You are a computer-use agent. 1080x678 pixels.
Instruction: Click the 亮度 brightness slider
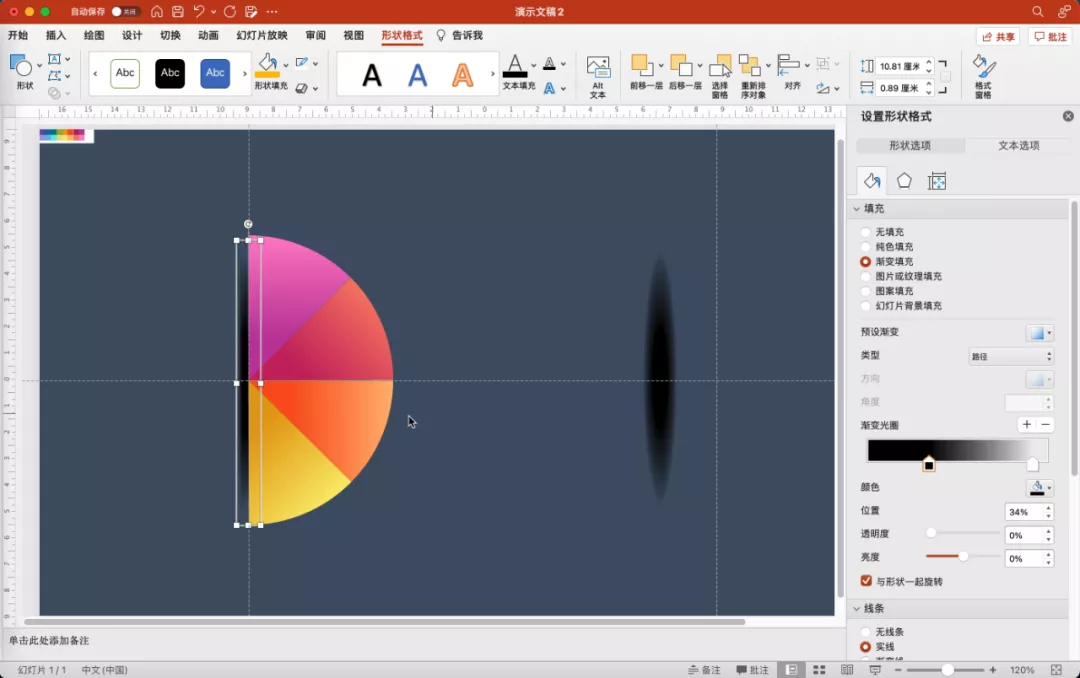(x=963, y=556)
